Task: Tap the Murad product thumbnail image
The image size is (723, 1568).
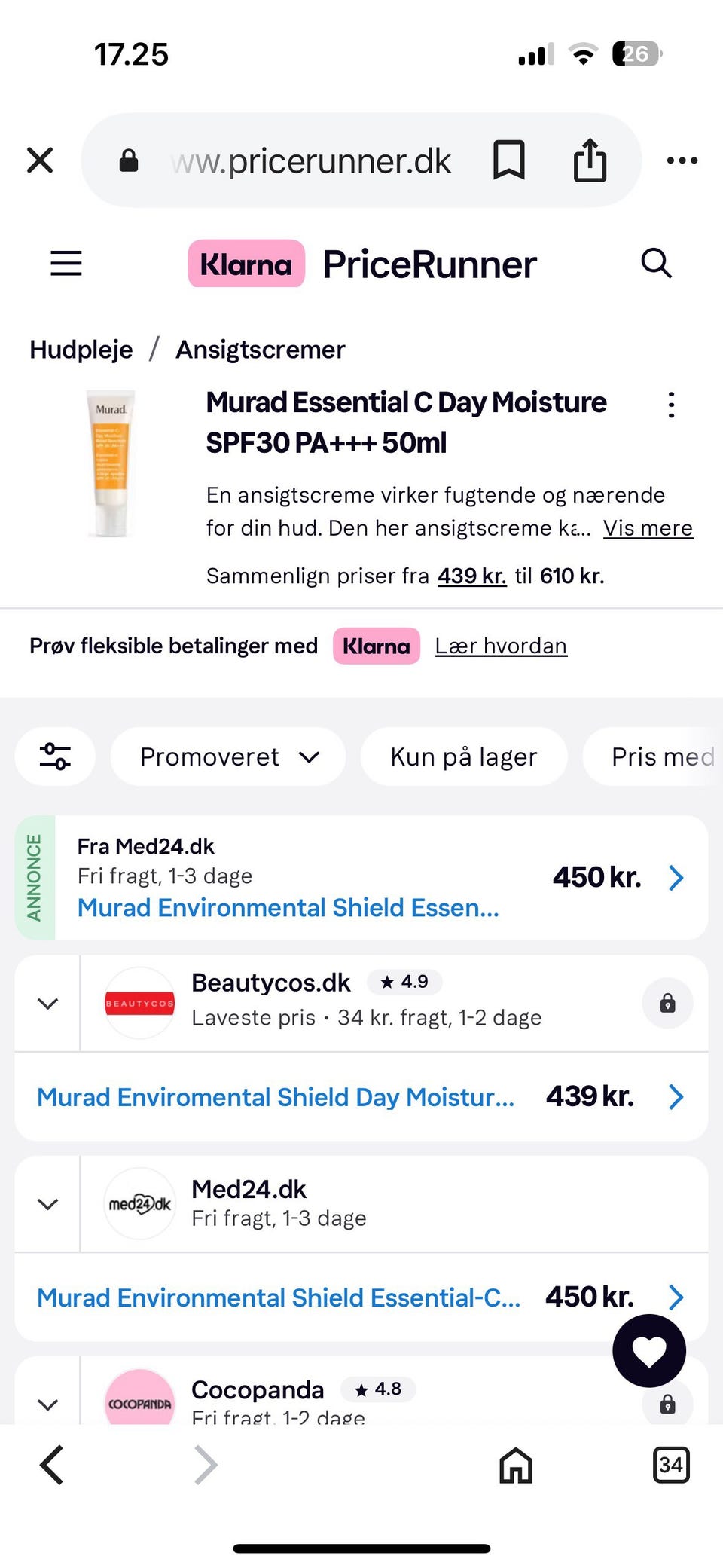Action: 111,463
